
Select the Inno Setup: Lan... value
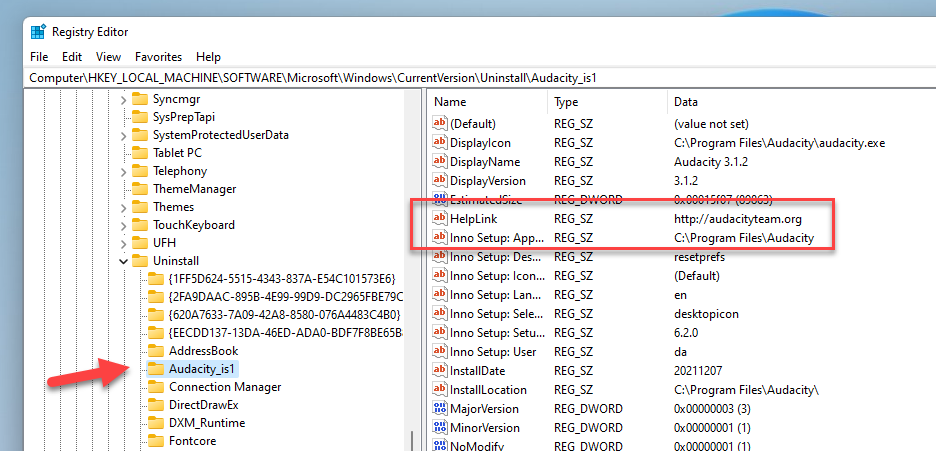(497, 295)
